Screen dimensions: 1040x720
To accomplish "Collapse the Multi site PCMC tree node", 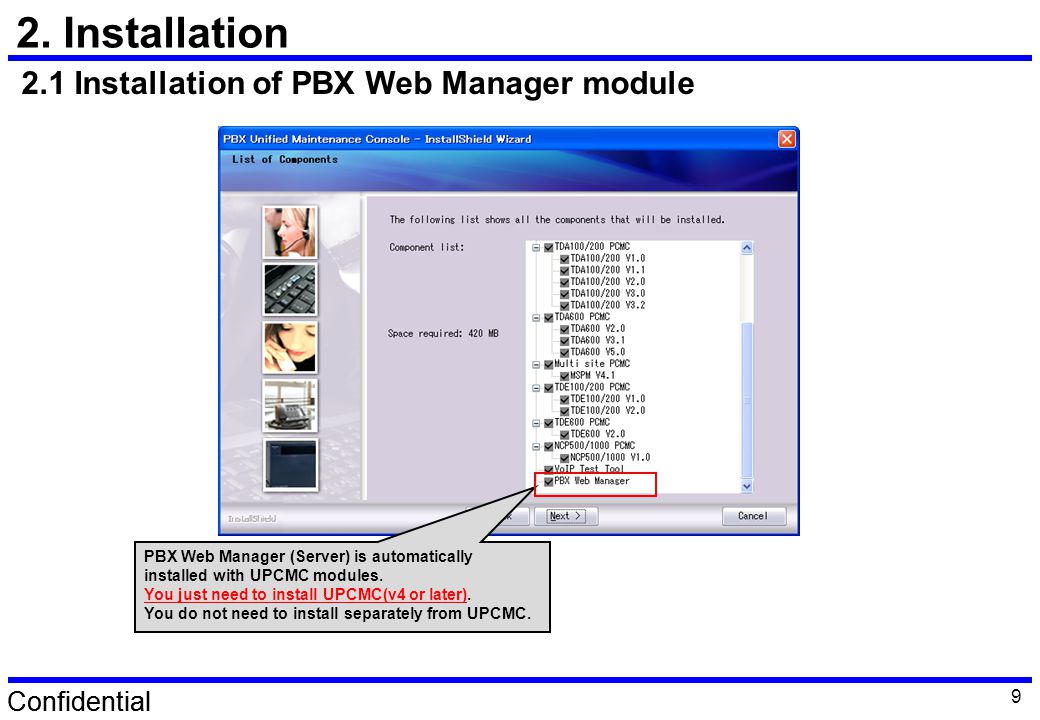I will (x=536, y=365).
